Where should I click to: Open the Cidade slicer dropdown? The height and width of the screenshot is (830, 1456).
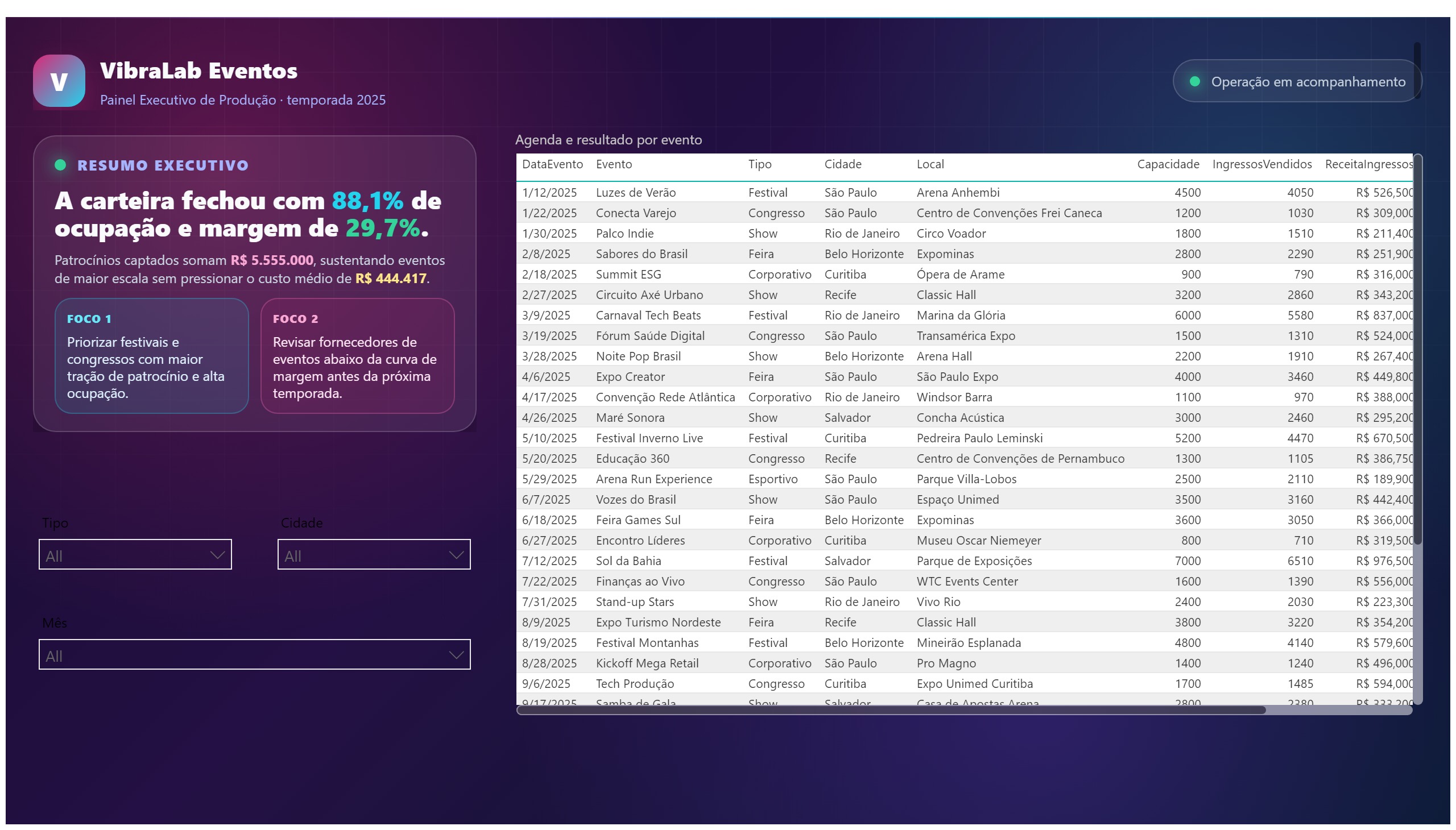click(374, 555)
